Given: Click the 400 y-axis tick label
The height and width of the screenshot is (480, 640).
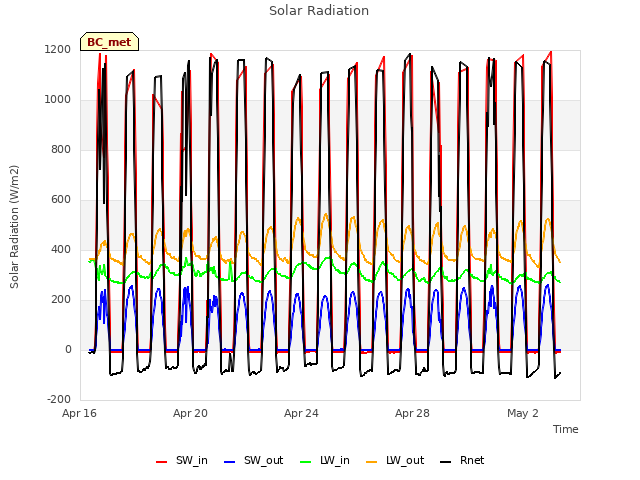Looking at the screenshot, I should click(61, 250).
